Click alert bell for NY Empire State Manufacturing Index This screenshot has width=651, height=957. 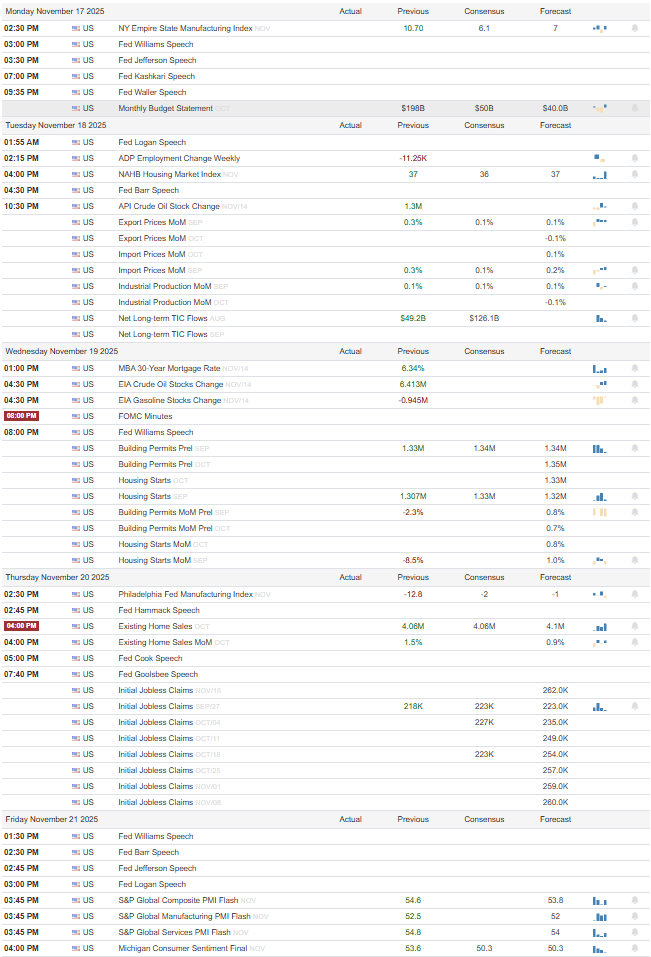[x=635, y=28]
